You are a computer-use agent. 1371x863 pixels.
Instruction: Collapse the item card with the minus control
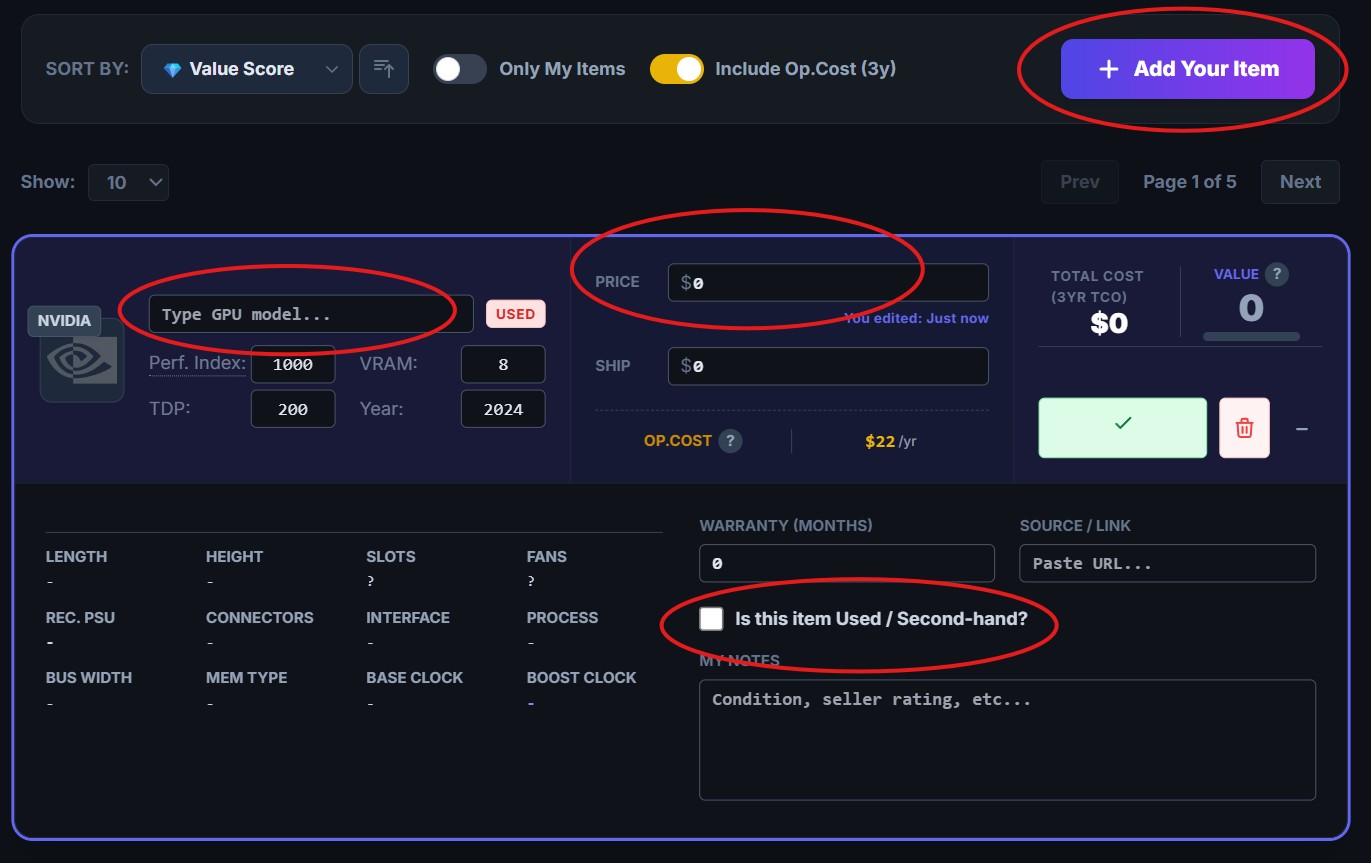(x=1300, y=427)
